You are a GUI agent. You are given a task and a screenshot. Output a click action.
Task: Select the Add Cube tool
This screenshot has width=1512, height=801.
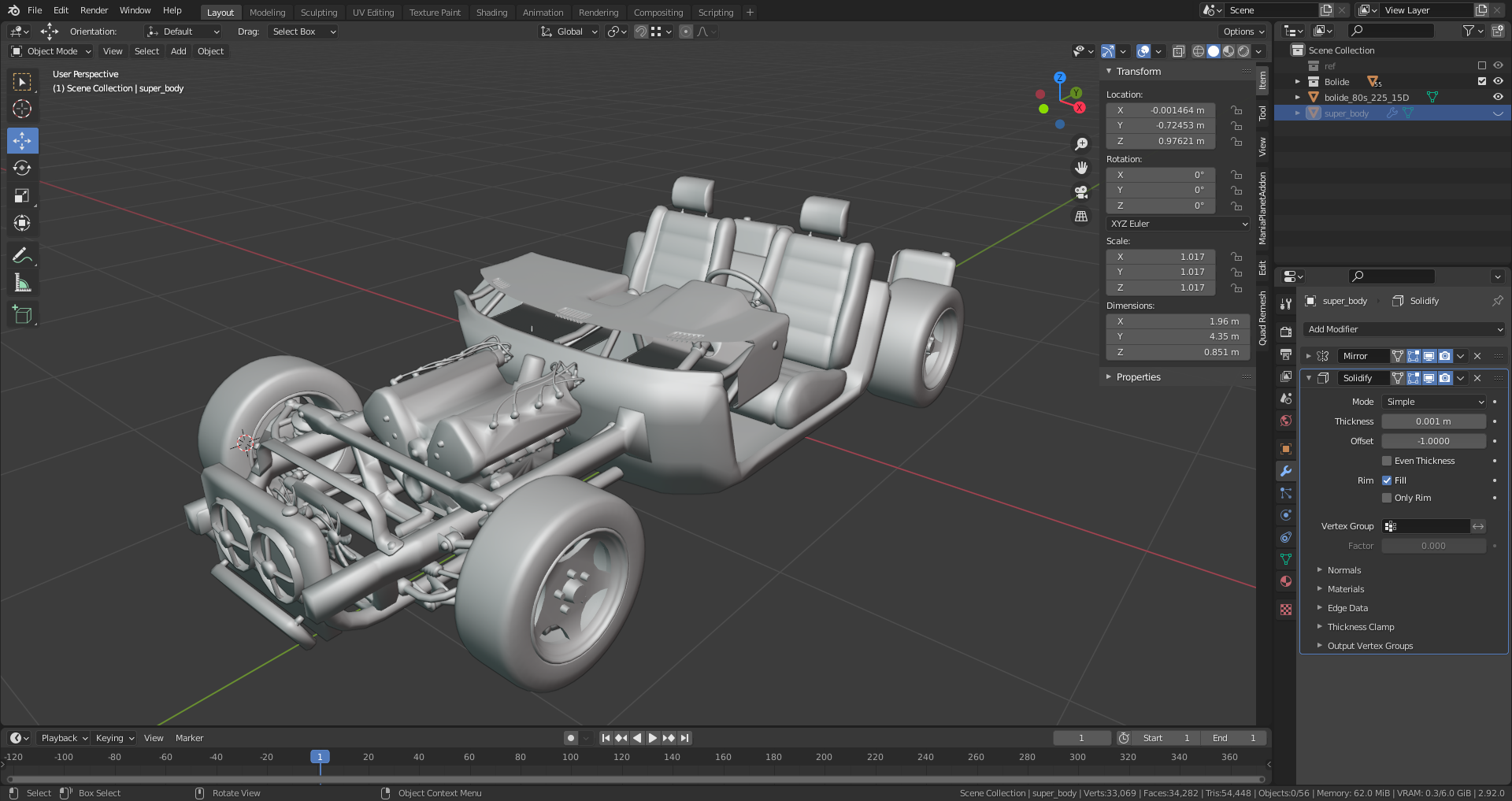[x=22, y=315]
